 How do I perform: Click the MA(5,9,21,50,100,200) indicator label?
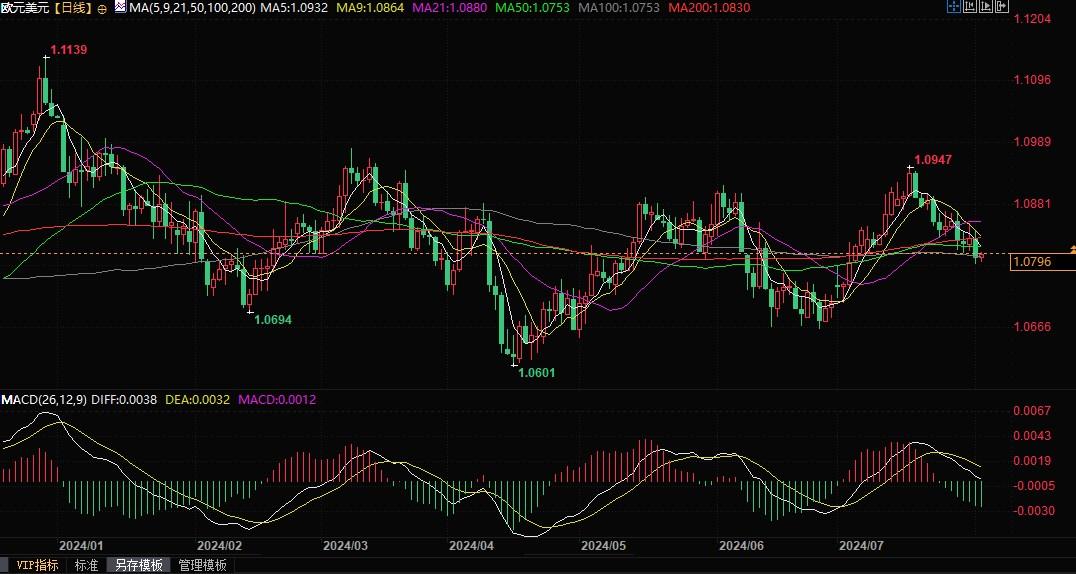point(193,8)
